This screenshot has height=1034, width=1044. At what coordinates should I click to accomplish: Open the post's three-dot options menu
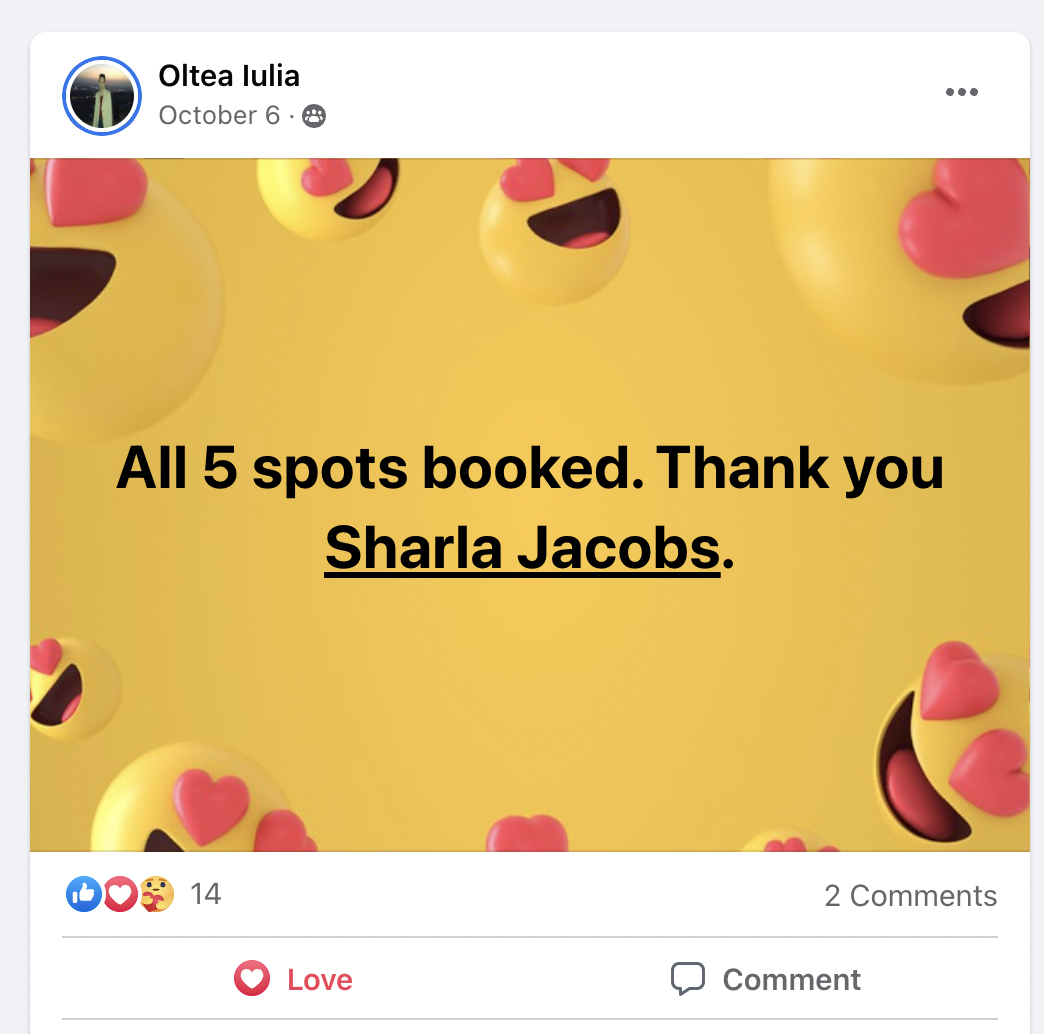pos(961,92)
